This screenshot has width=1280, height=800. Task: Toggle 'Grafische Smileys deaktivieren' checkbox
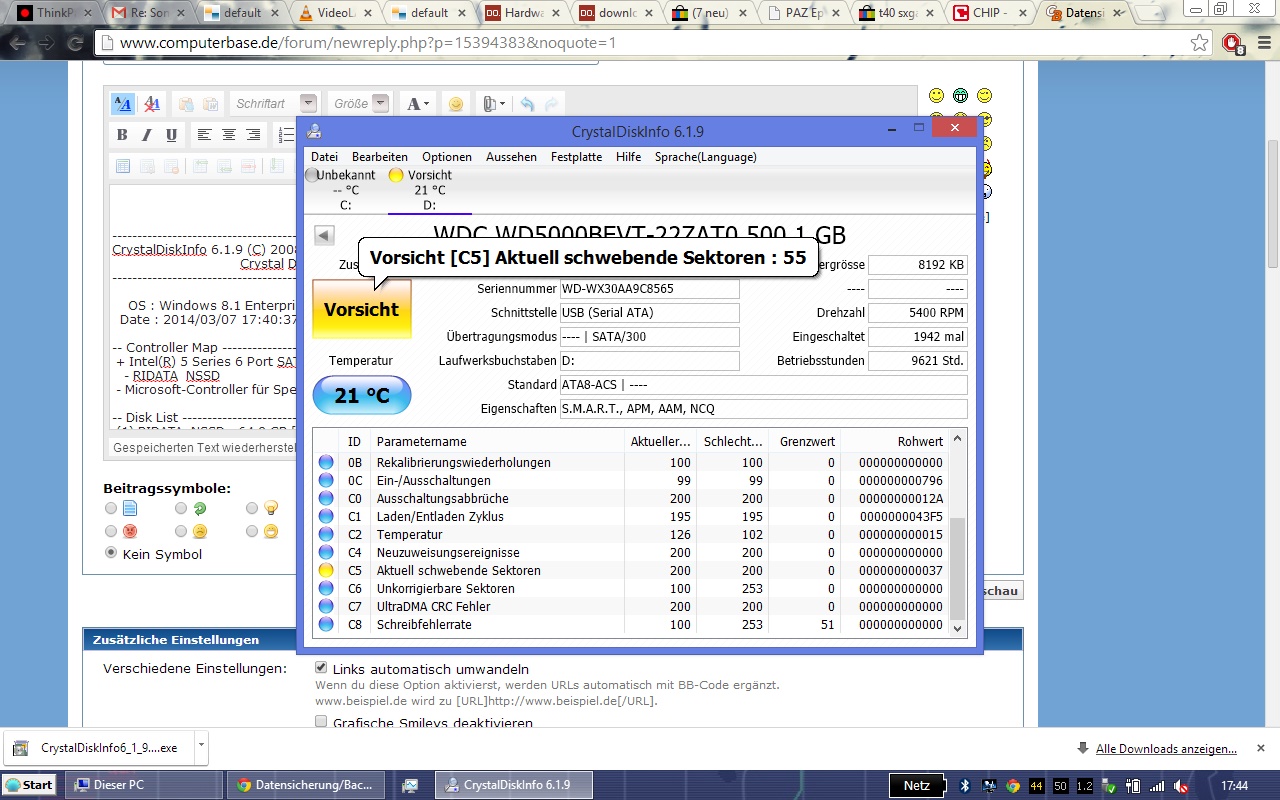click(x=321, y=721)
